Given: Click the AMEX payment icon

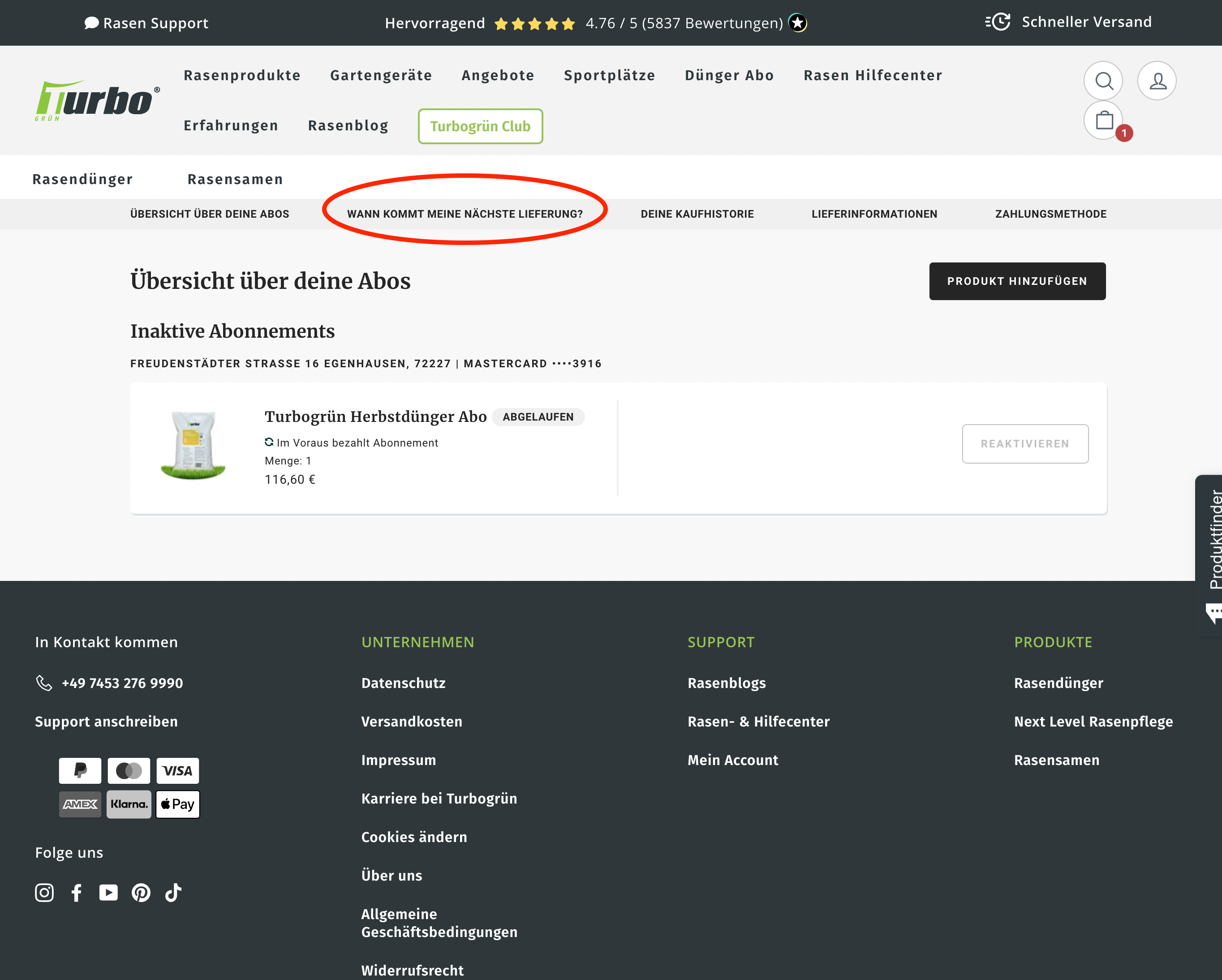Looking at the screenshot, I should click(x=80, y=804).
